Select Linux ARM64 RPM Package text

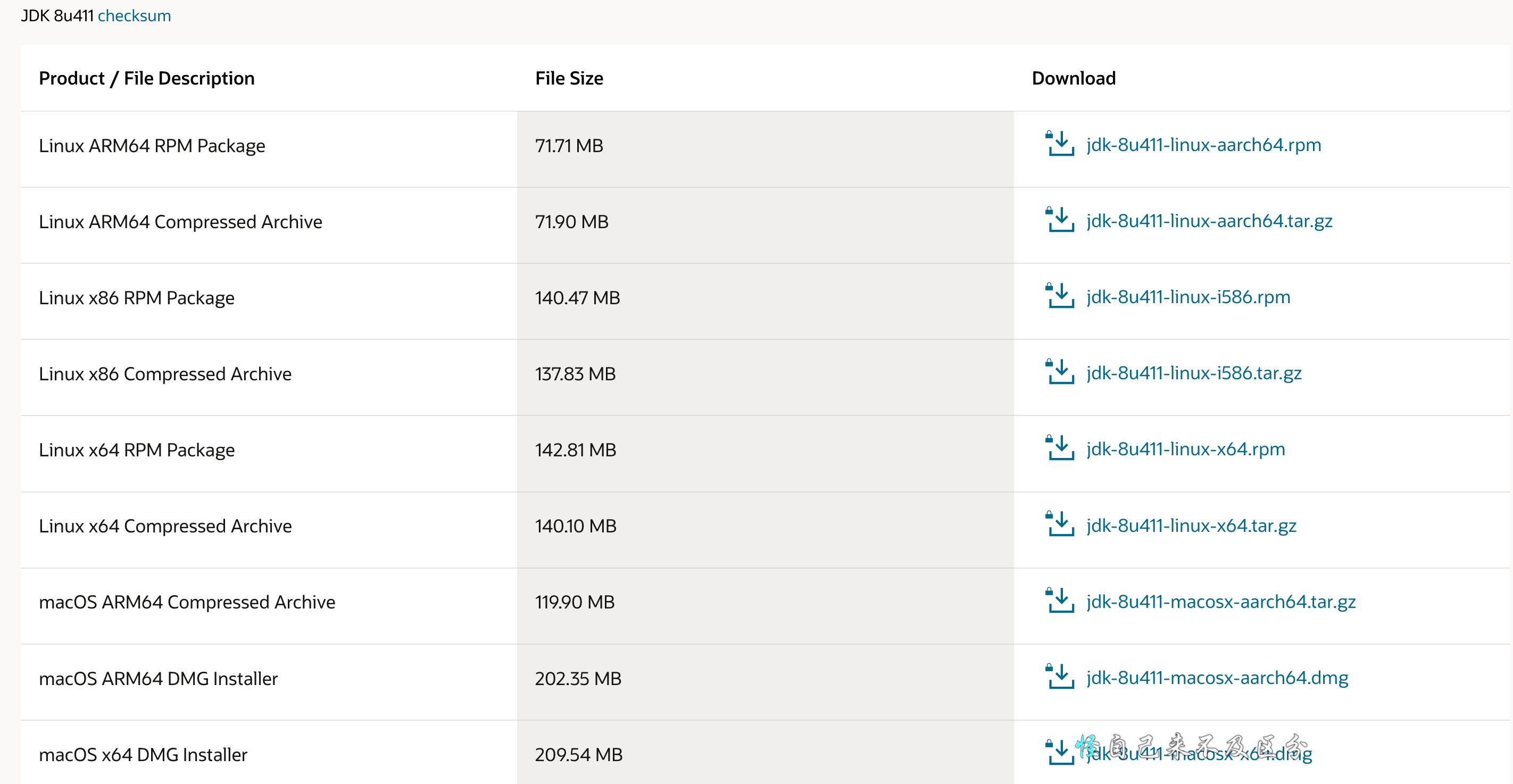[152, 145]
